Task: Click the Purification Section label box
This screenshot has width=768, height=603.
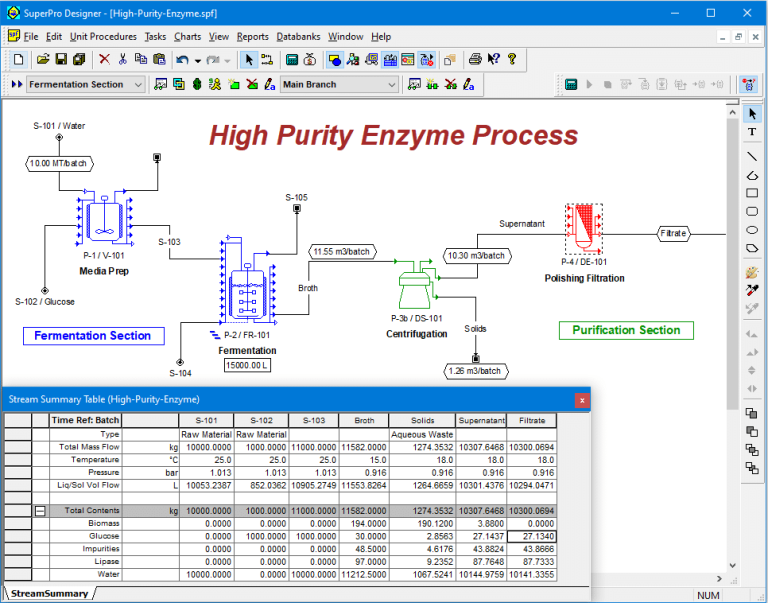Action: point(626,330)
